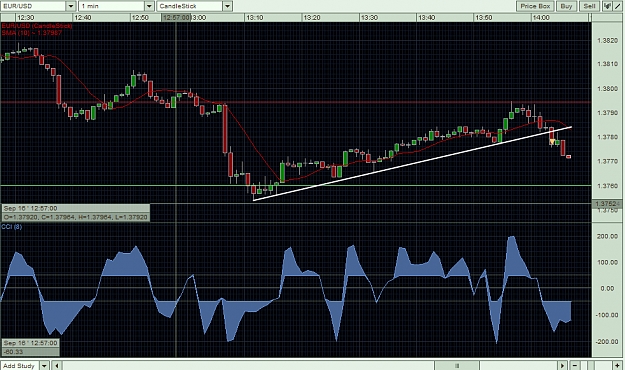This screenshot has height=370, width=625.
Task: Click the '13:30' time axis label
Action: coord(369,18)
